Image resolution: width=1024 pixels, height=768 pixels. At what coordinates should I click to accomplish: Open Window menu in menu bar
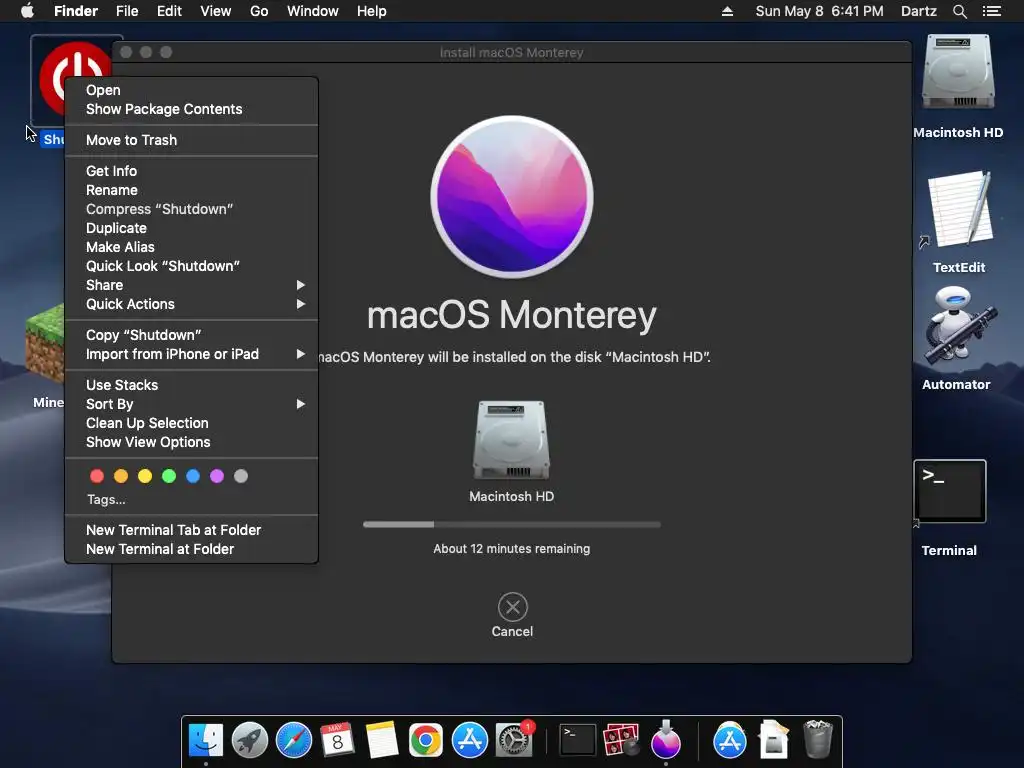(x=313, y=11)
